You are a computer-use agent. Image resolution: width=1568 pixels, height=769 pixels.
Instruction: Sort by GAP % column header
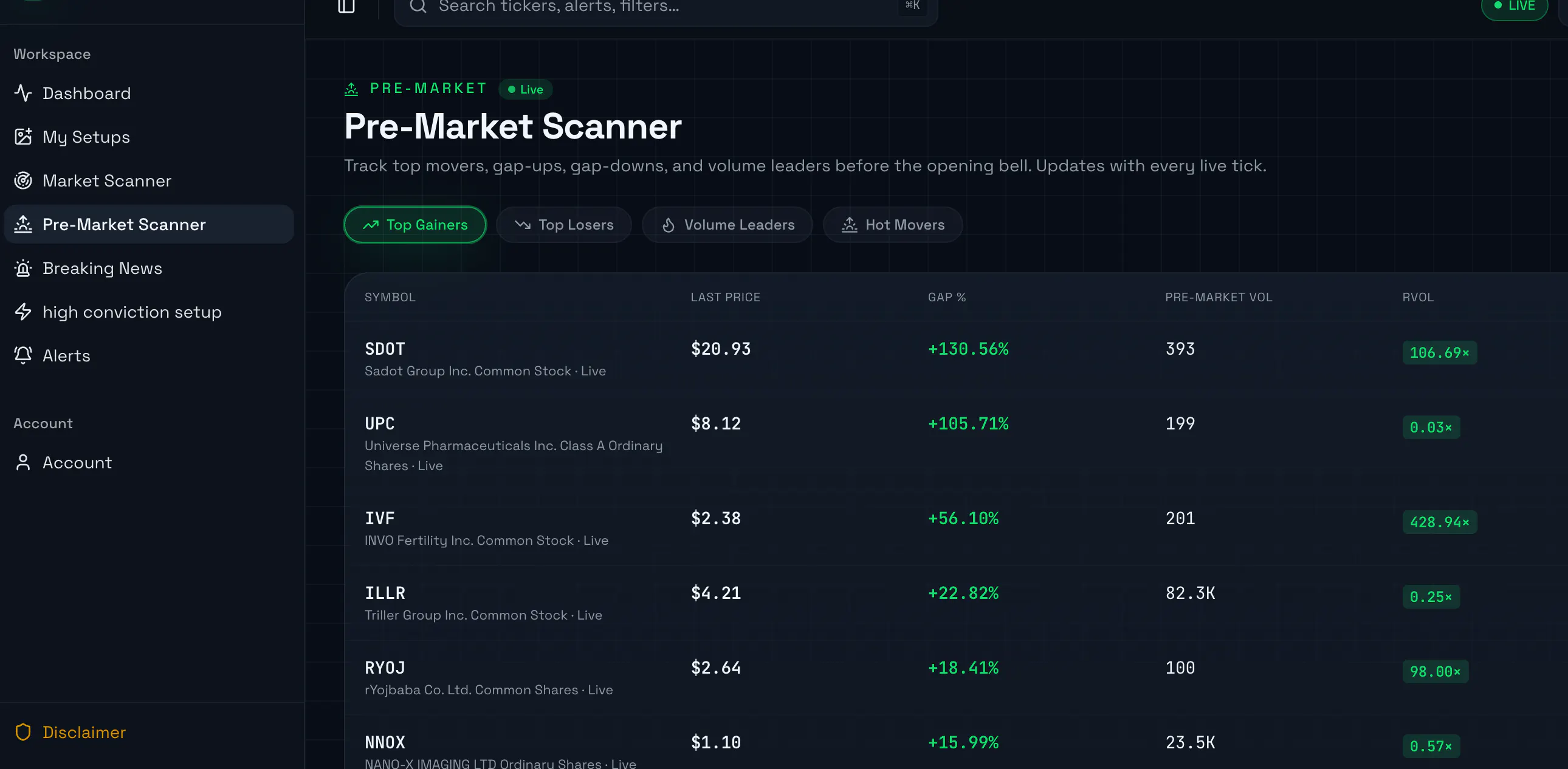point(946,298)
